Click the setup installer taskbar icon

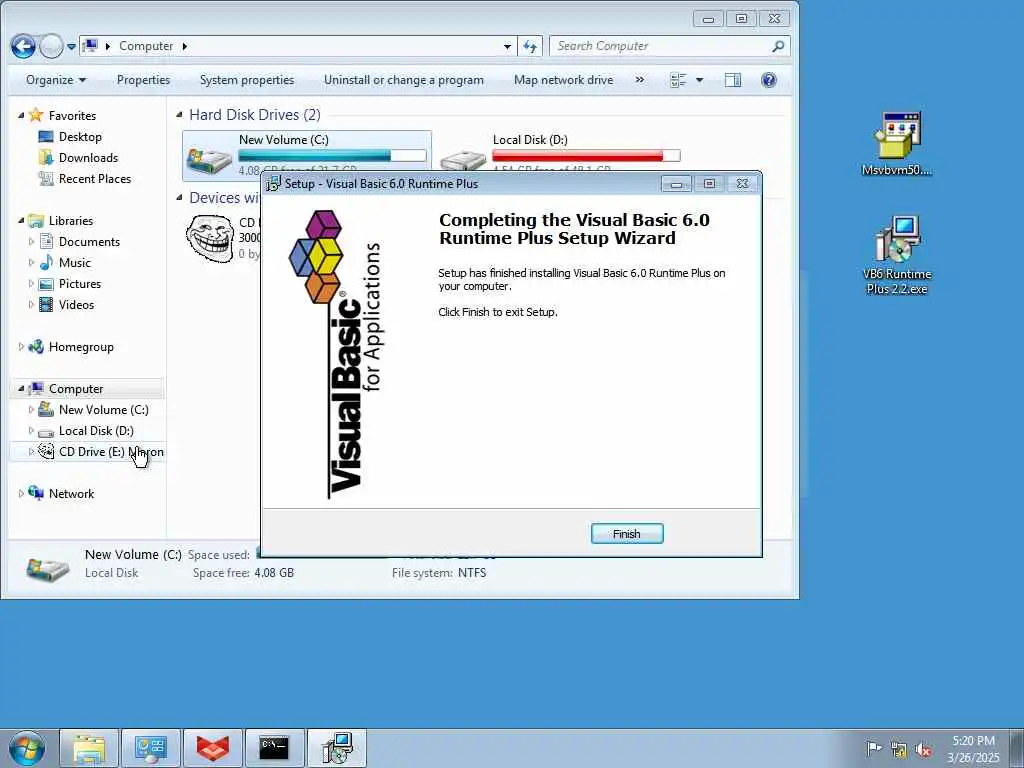pyautogui.click(x=337, y=748)
